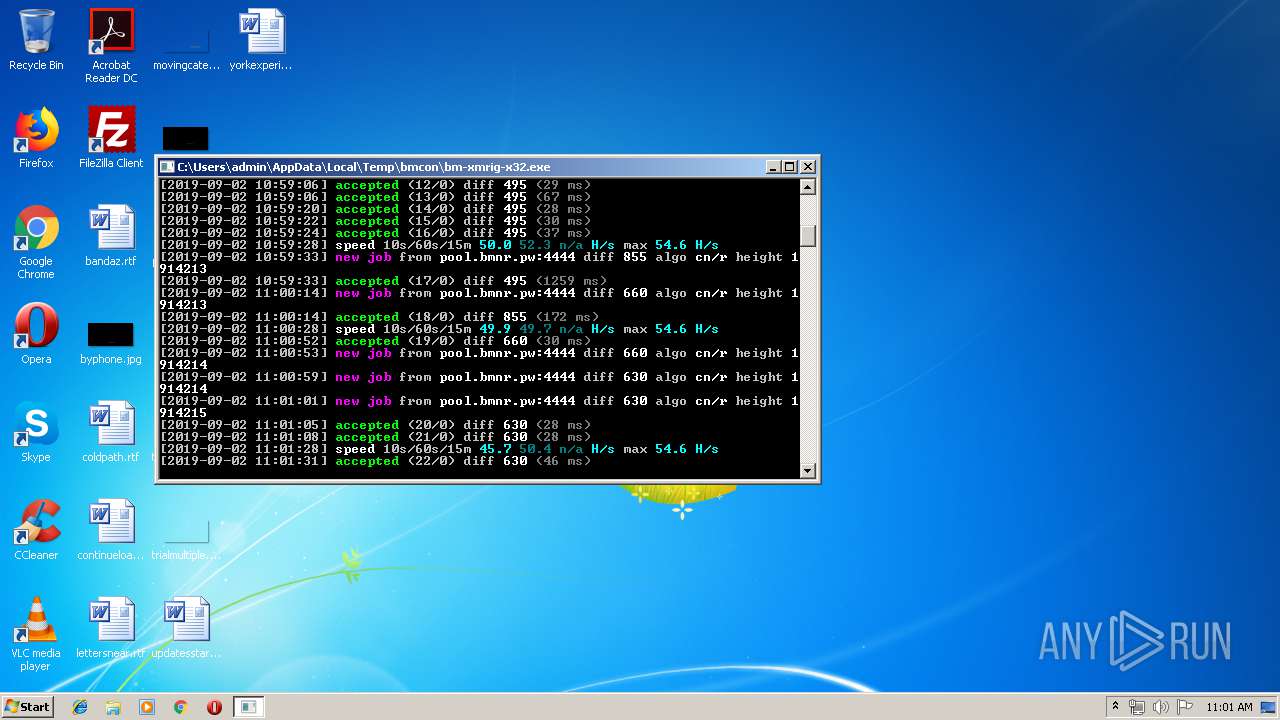Maximize the bm-xmrig console window

[x=790, y=167]
